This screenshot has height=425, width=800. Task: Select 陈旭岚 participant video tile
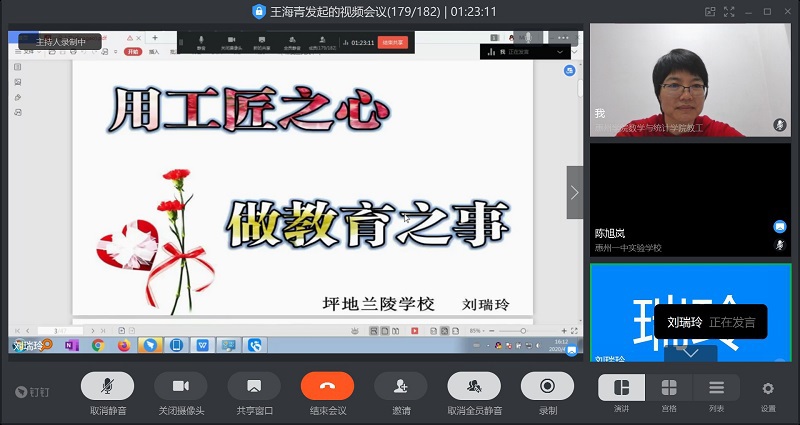[688, 198]
